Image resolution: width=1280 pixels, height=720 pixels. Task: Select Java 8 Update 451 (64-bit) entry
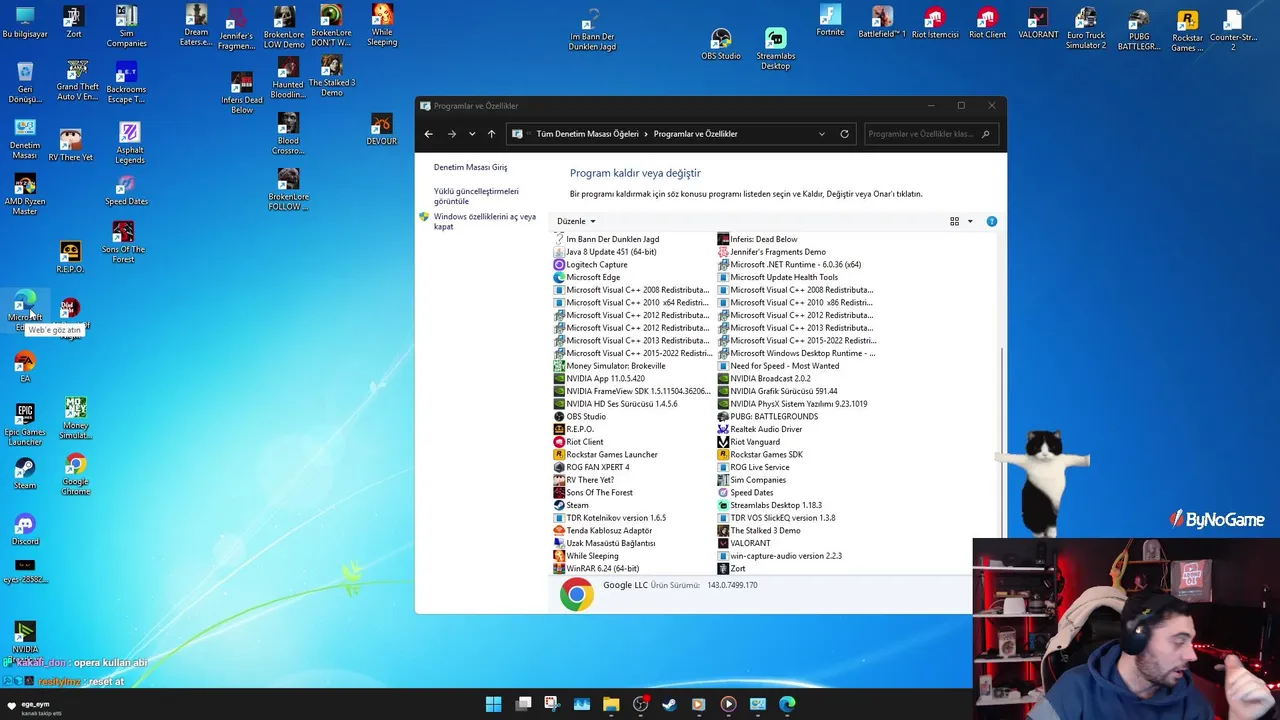[611, 252]
